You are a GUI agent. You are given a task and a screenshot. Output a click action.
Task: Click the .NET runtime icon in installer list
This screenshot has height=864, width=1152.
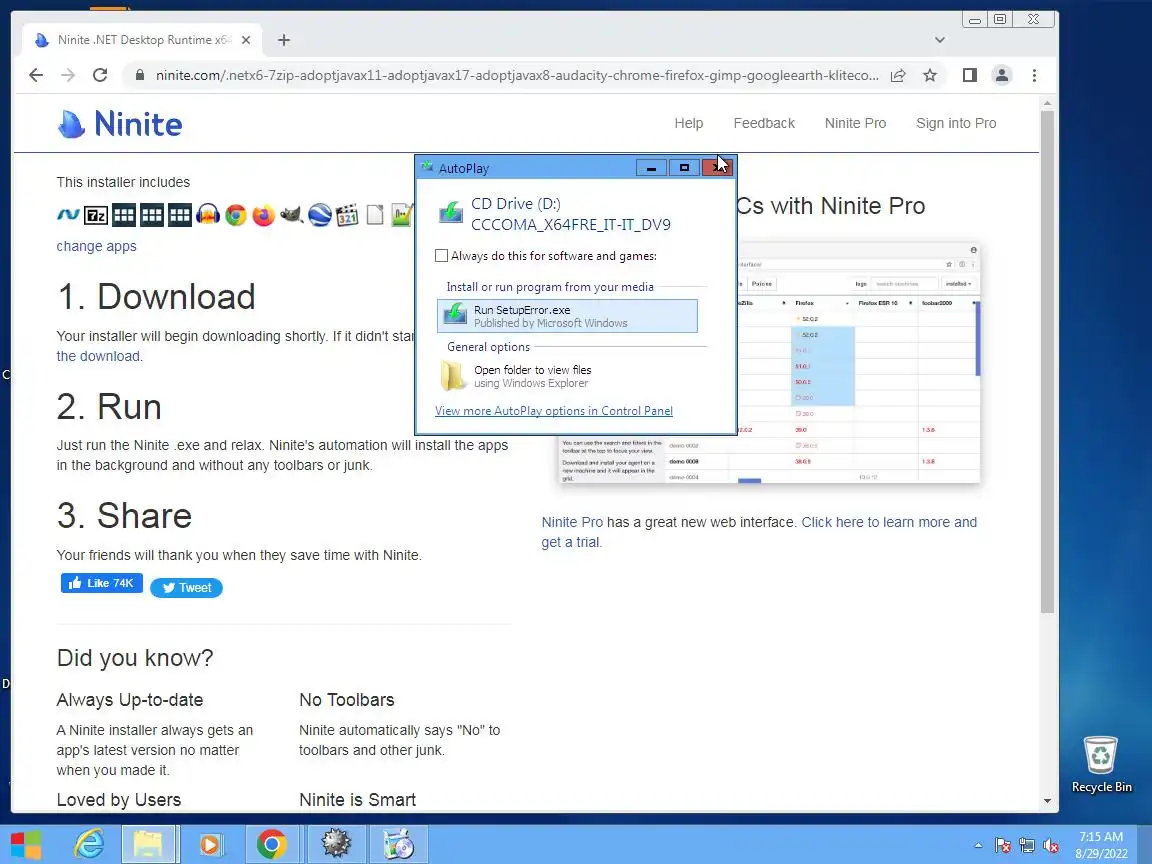[68, 215]
